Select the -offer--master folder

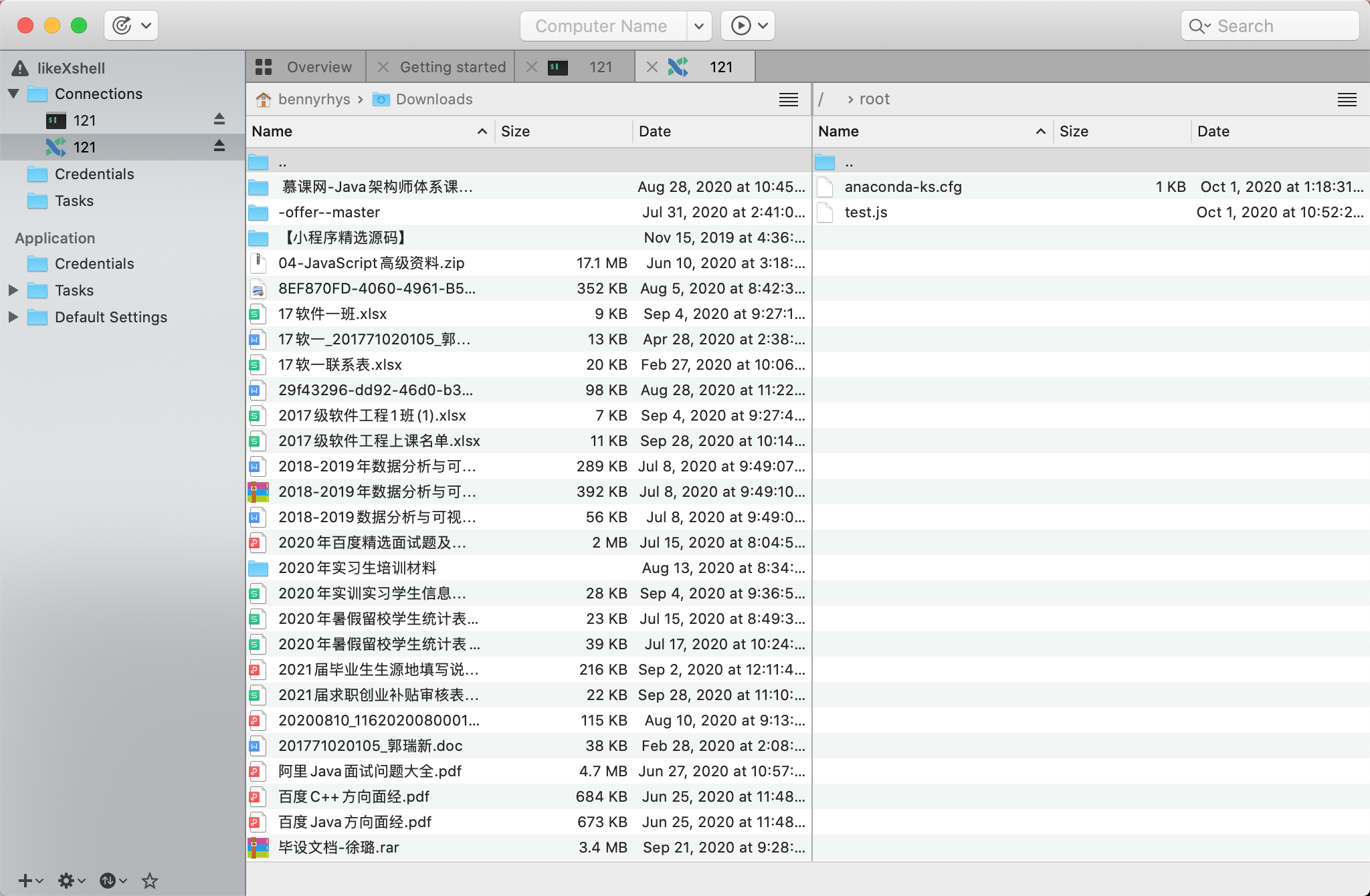pyautogui.click(x=528, y=212)
